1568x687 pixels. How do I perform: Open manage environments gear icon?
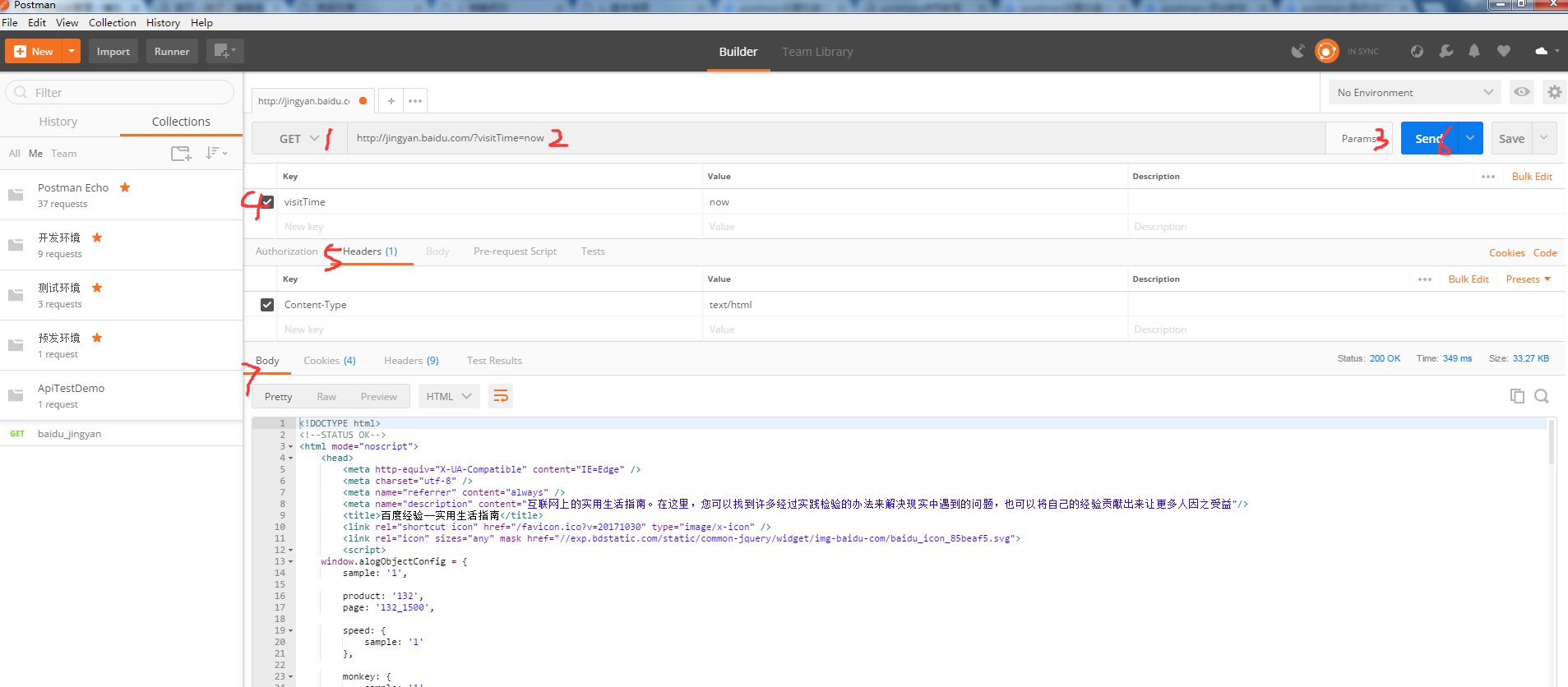1554,92
